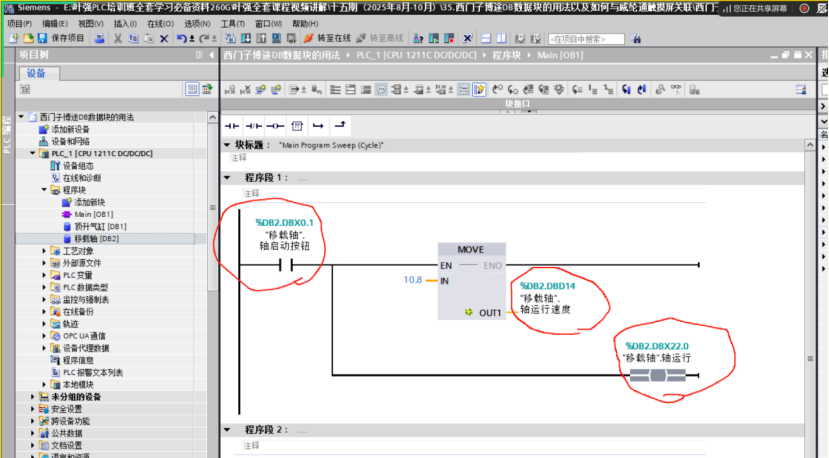This screenshot has height=458, width=829.
Task: Toggle the favorites bar in editor
Action: click(x=479, y=90)
